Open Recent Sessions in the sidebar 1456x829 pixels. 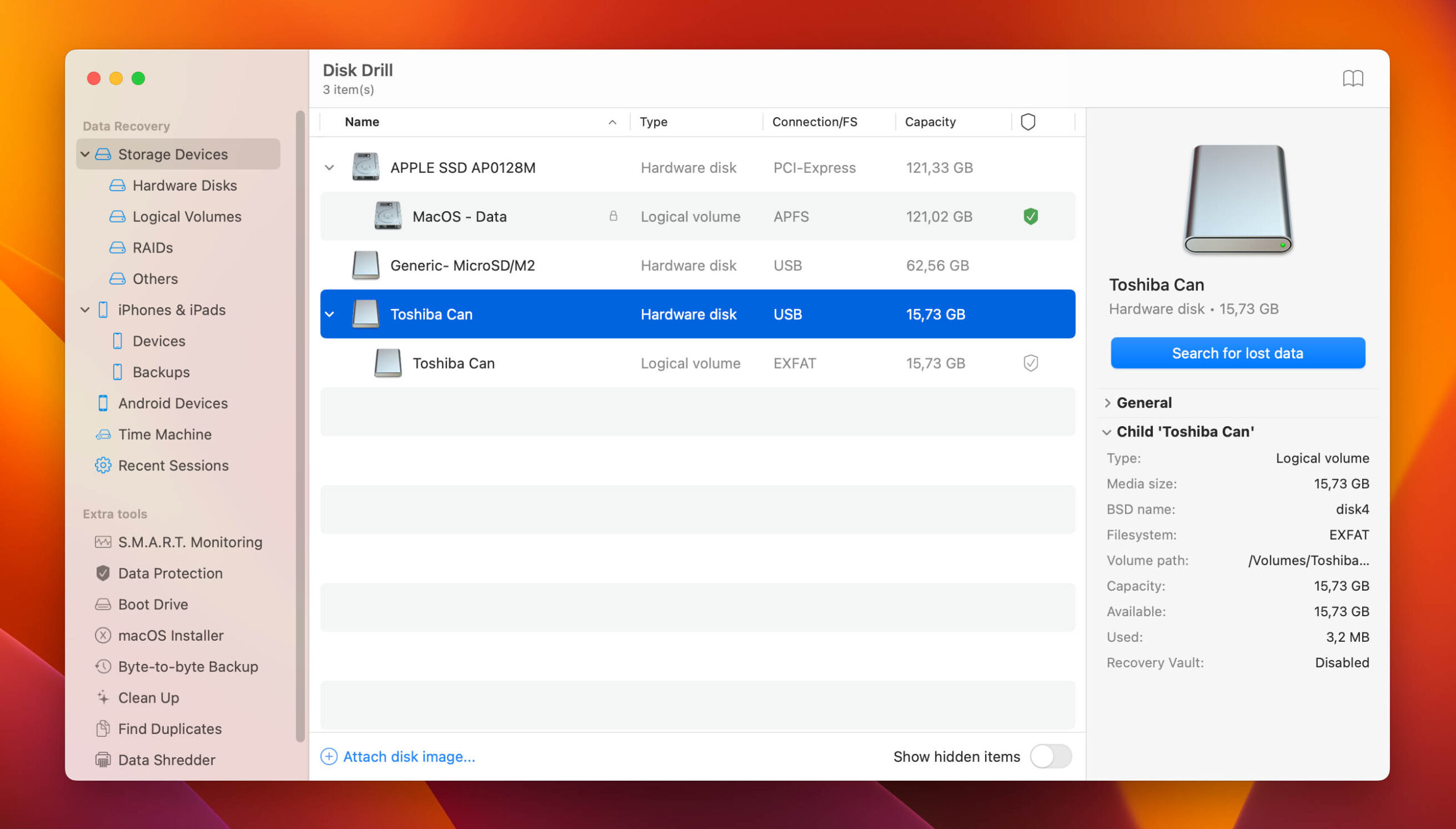pos(173,466)
